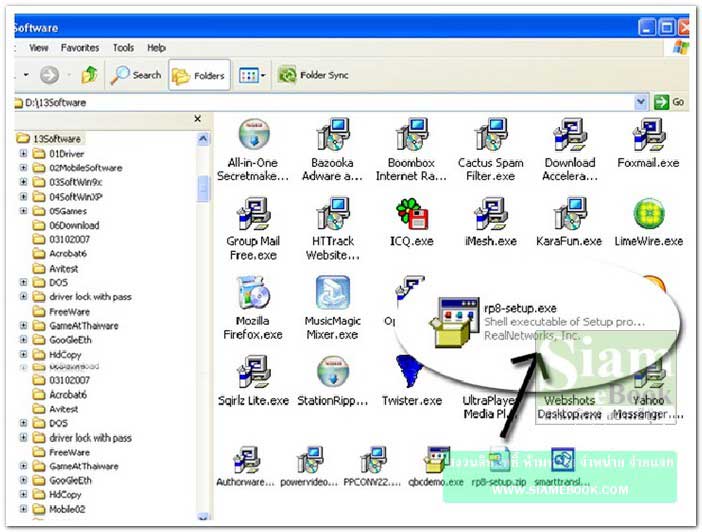Screen dimensions: 702x532
Task: Select the HTTrack Website file icon
Action: pos(333,214)
